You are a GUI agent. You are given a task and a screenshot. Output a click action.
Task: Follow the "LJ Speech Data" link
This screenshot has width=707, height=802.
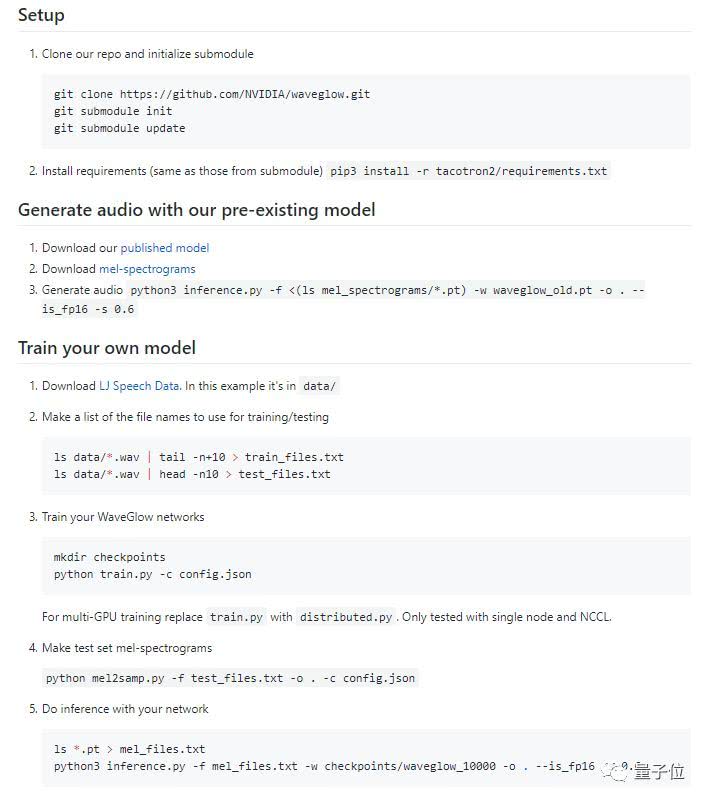tap(139, 386)
